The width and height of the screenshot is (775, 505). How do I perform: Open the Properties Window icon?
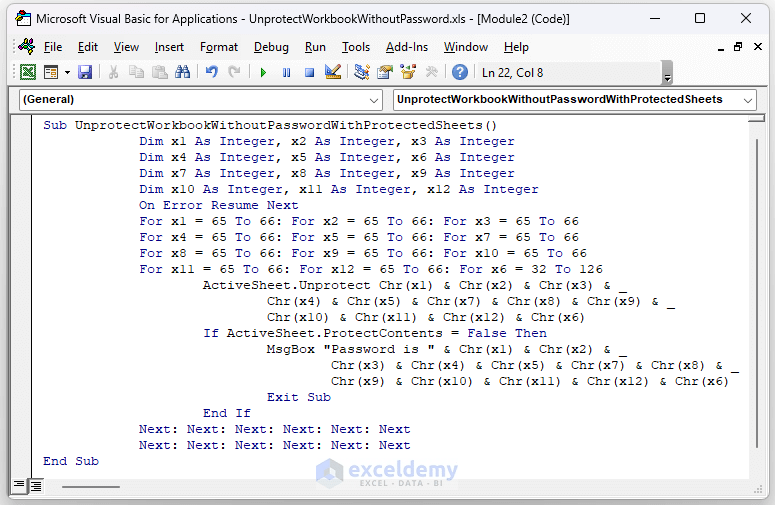(385, 73)
